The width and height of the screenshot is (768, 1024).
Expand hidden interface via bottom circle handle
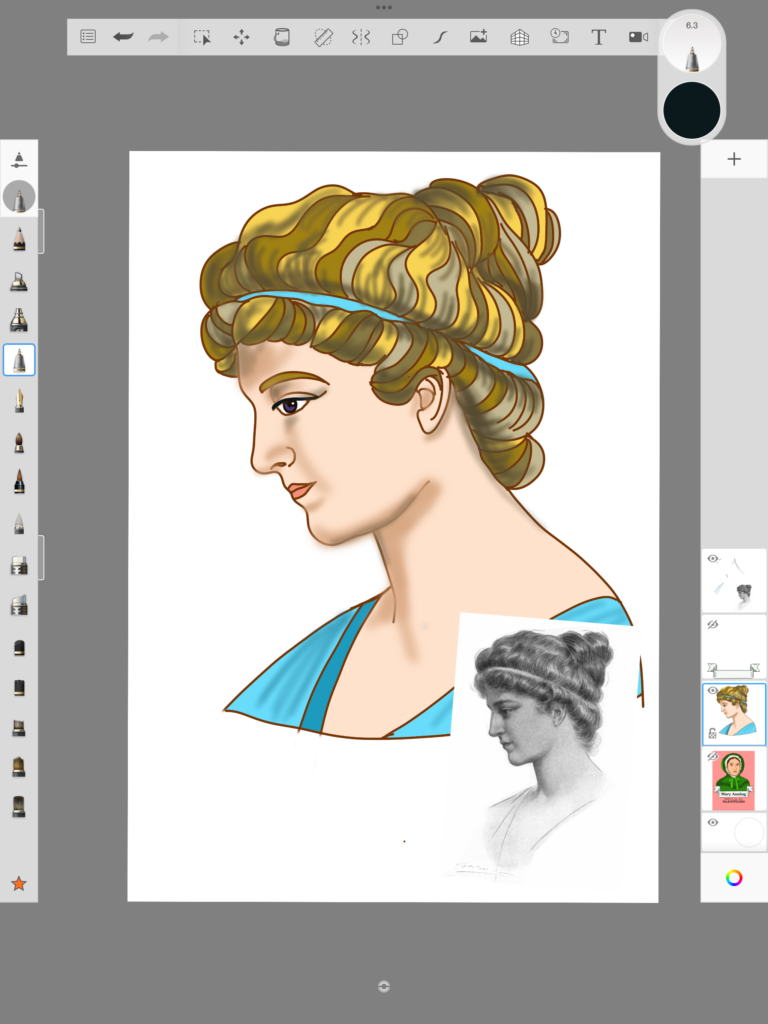(x=384, y=986)
